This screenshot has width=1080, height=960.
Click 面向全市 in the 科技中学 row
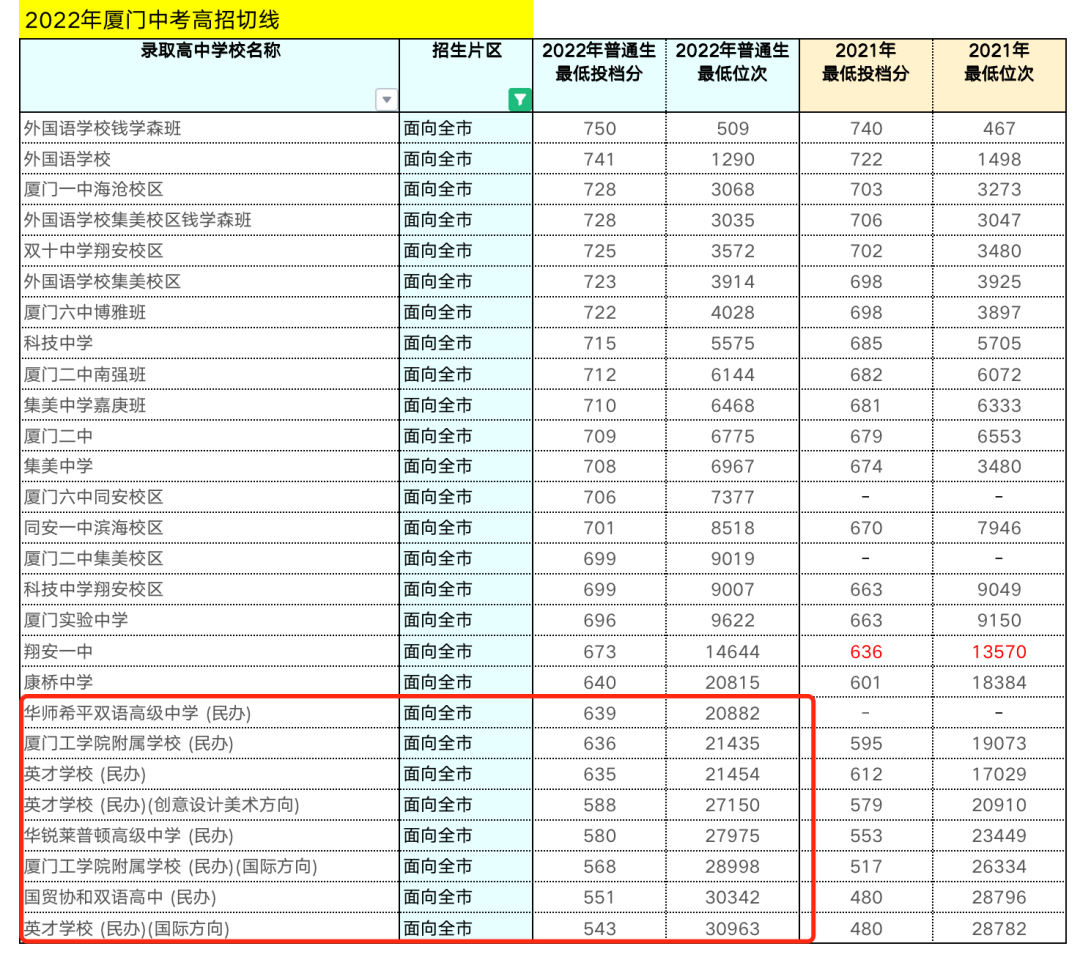(438, 343)
